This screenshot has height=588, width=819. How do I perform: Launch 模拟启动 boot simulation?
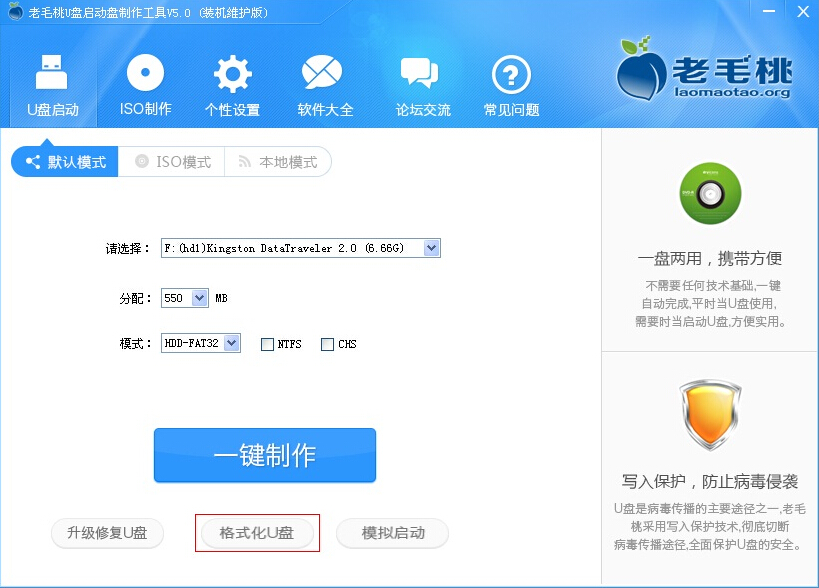tap(391, 534)
